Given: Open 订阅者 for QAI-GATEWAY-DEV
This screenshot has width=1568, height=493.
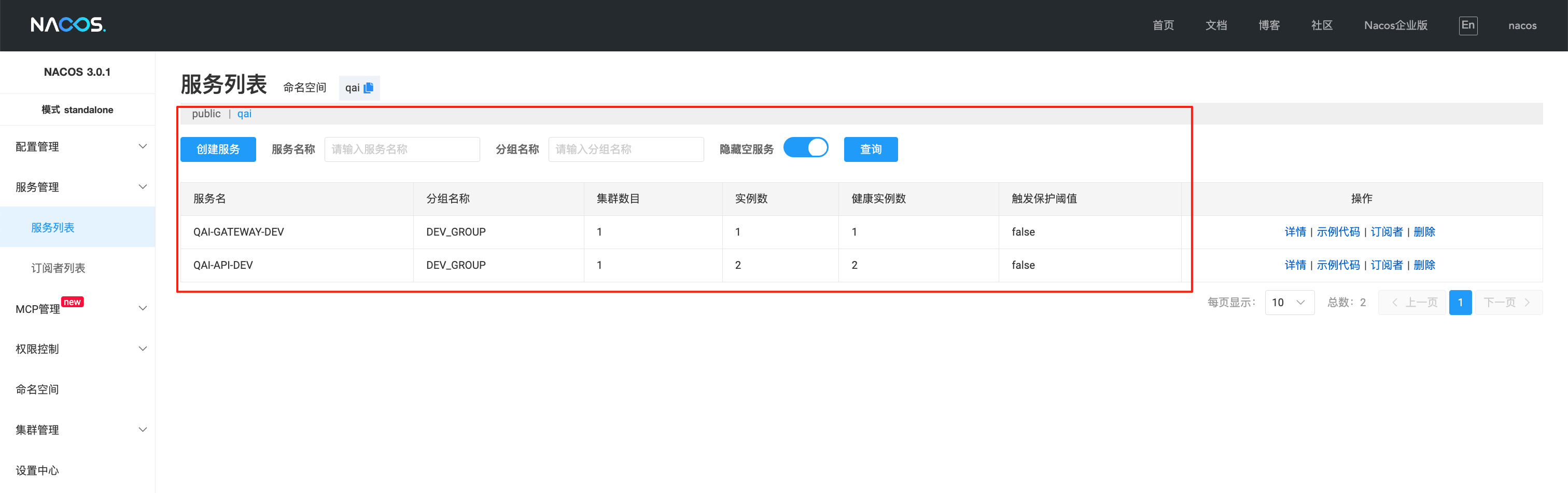Looking at the screenshot, I should [x=1386, y=231].
